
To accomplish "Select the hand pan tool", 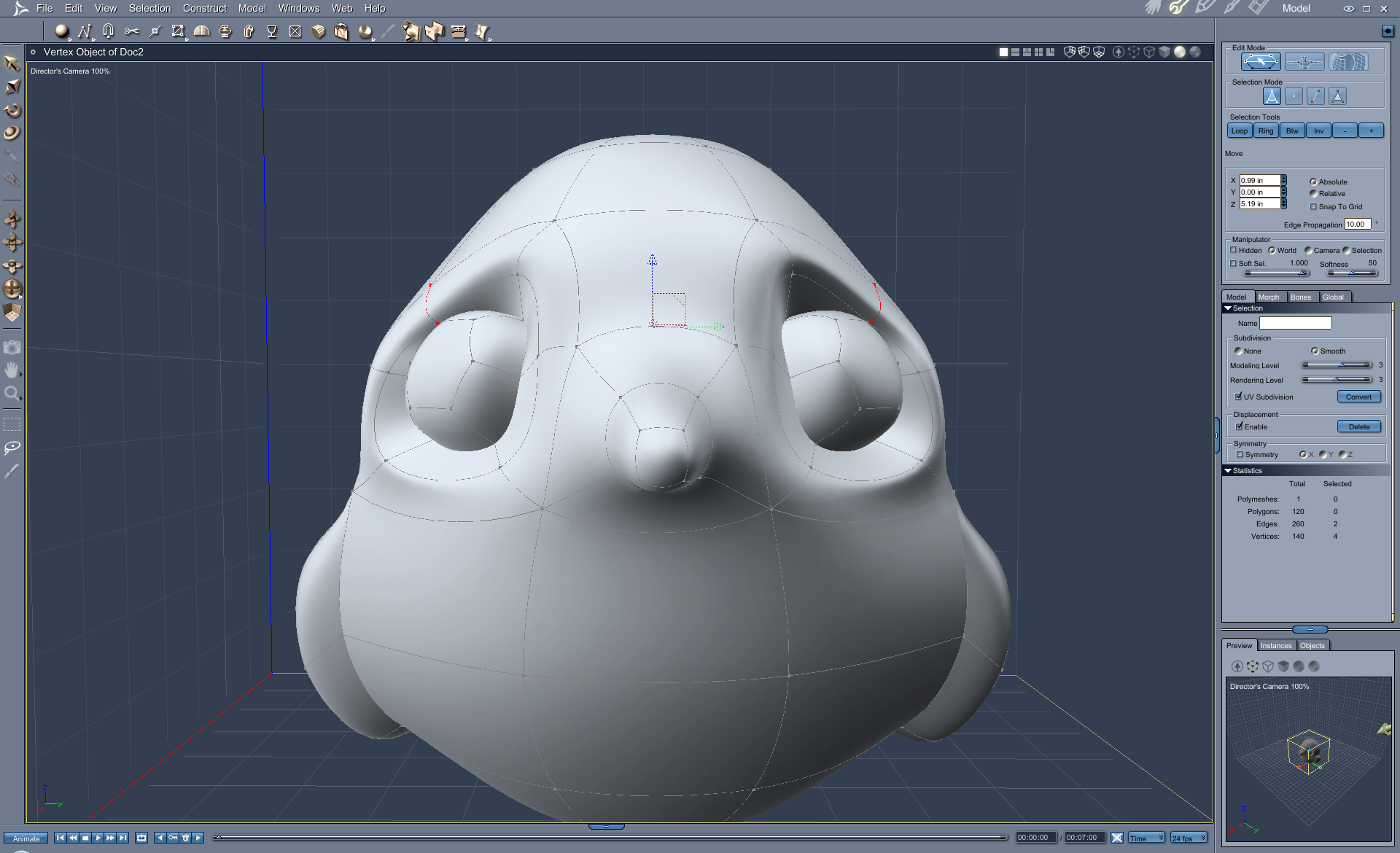I will [x=12, y=370].
